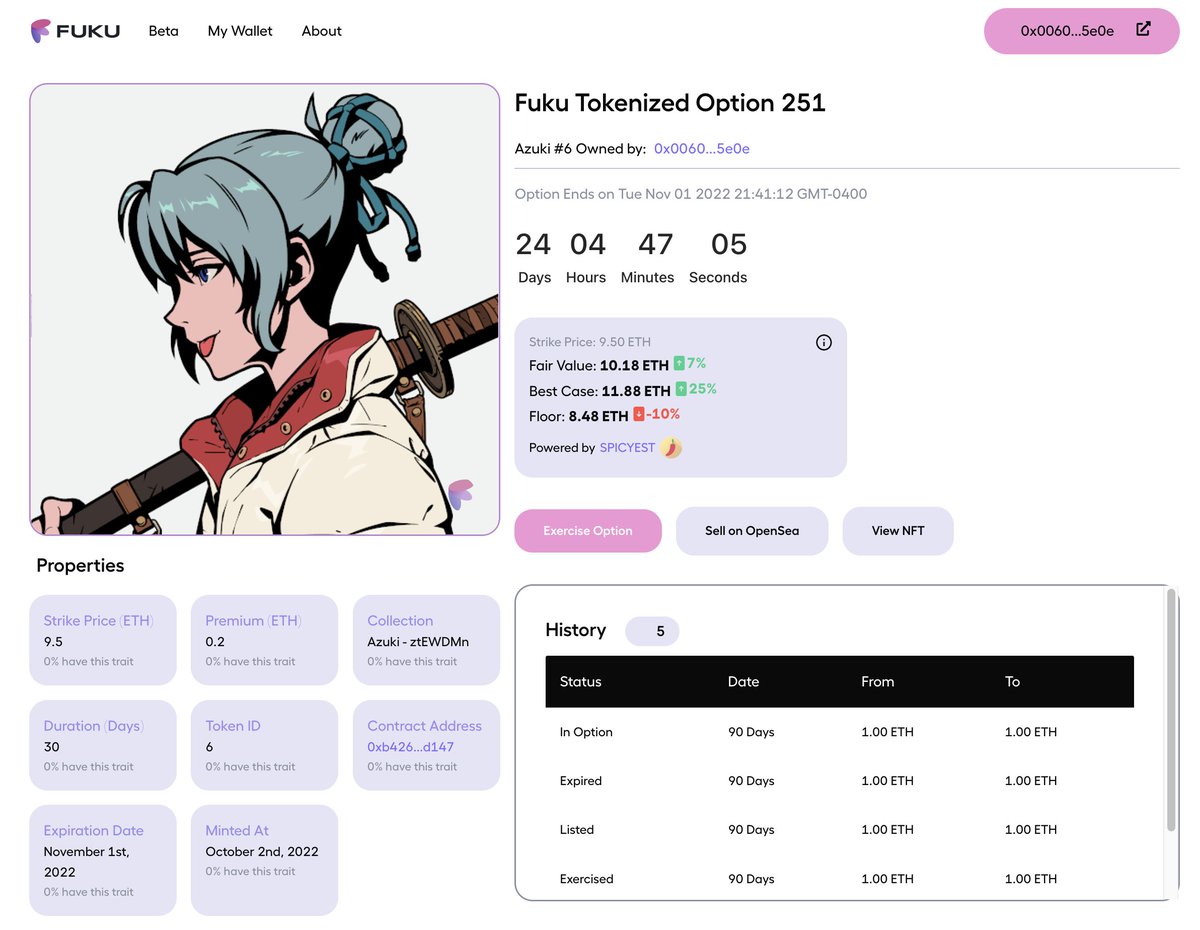Click the Best Case 11.88 ETH text
This screenshot has height=930, width=1200.
[600, 391]
